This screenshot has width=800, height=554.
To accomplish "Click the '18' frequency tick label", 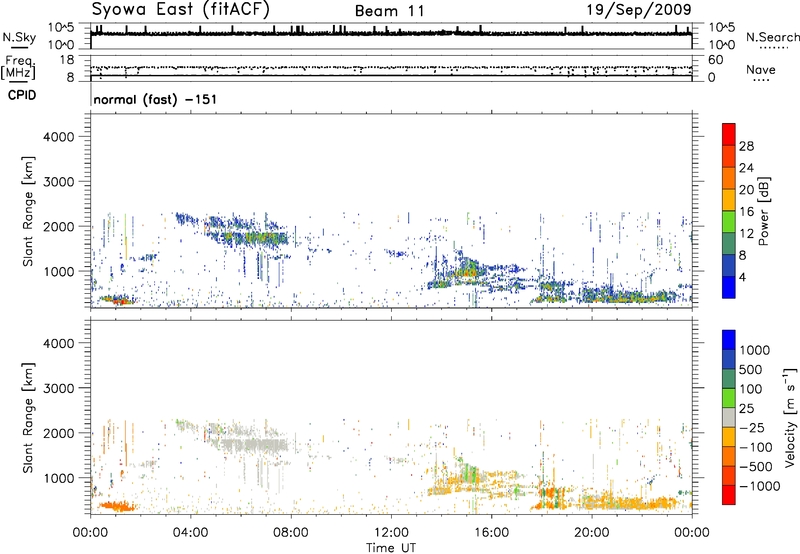I will click(67, 60).
